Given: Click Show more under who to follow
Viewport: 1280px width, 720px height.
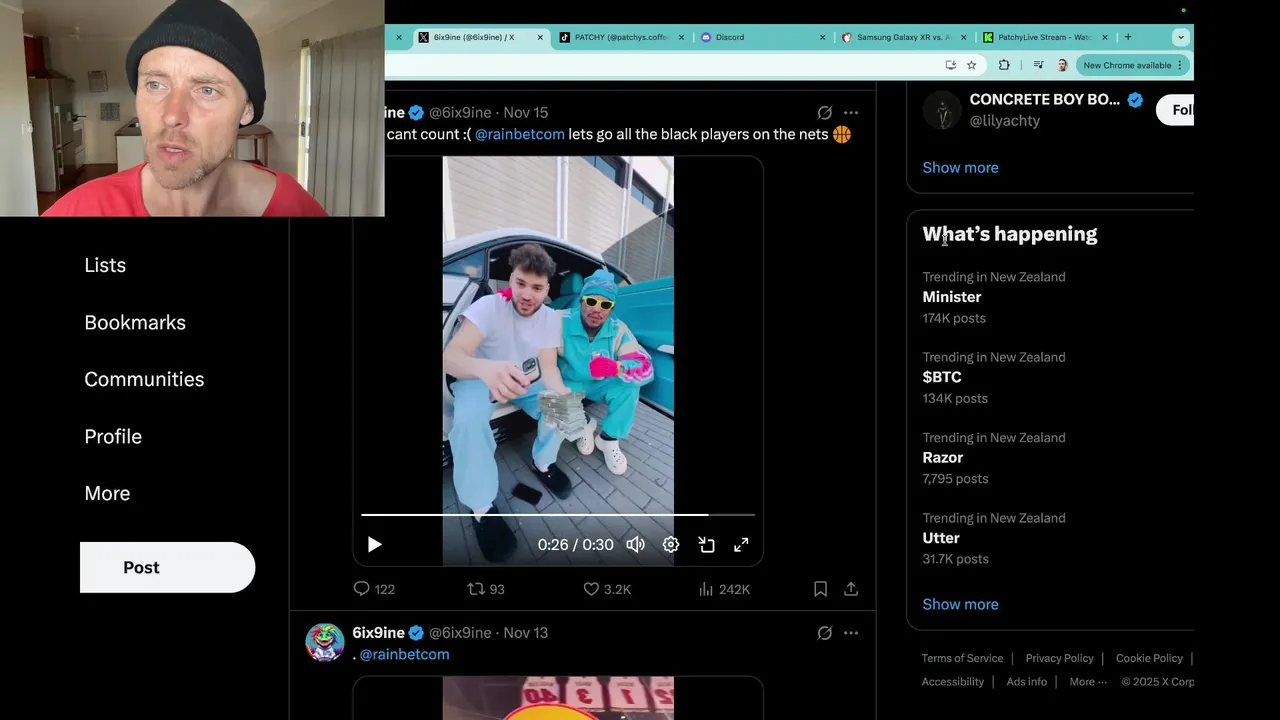Looking at the screenshot, I should point(960,168).
